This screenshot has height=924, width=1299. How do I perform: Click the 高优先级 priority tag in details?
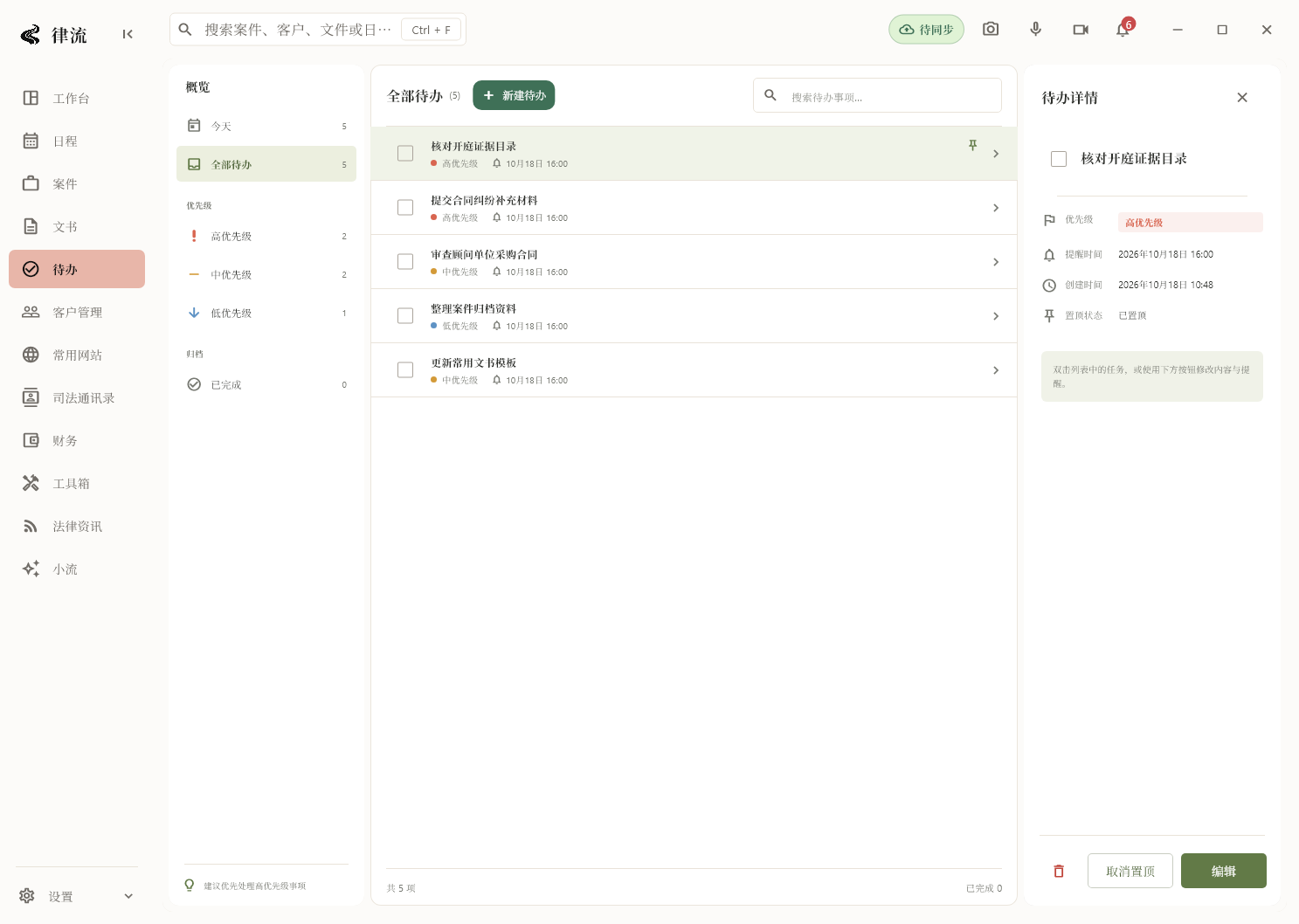(1190, 223)
